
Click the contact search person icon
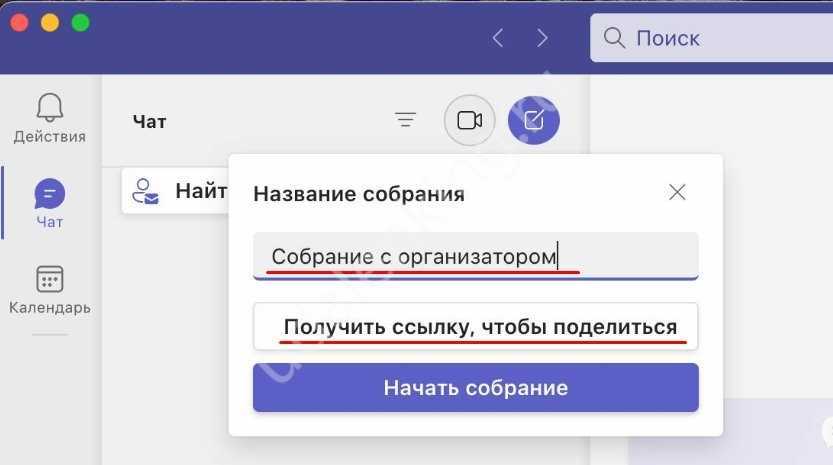147,190
